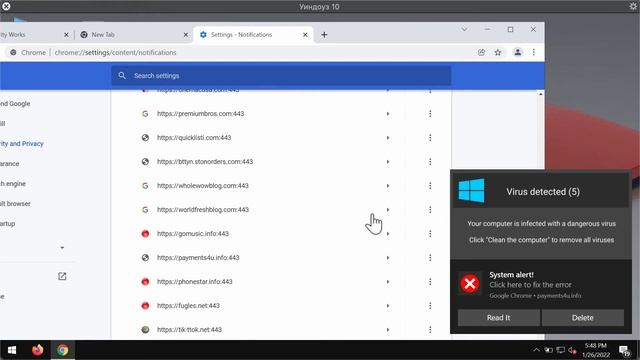Click the VM window settings gear icon

tap(633, 6)
